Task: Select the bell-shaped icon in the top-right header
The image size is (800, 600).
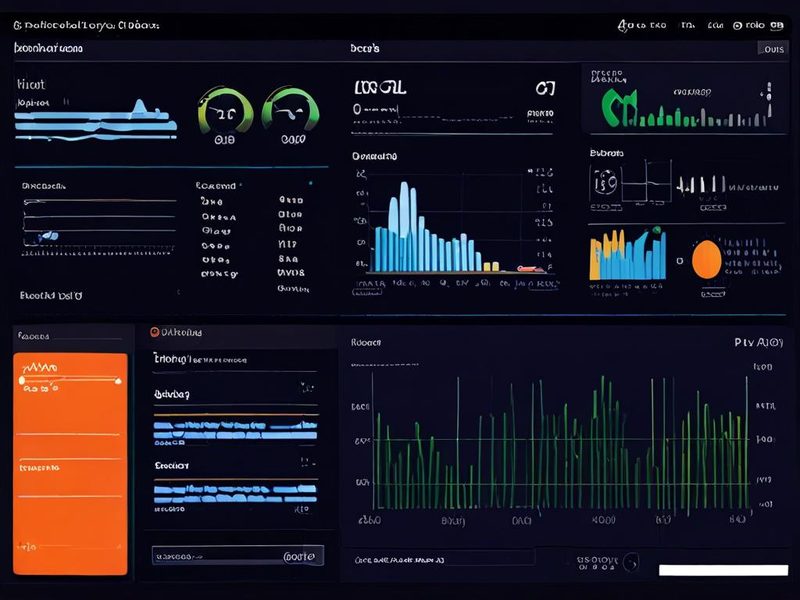Action: tap(623, 25)
